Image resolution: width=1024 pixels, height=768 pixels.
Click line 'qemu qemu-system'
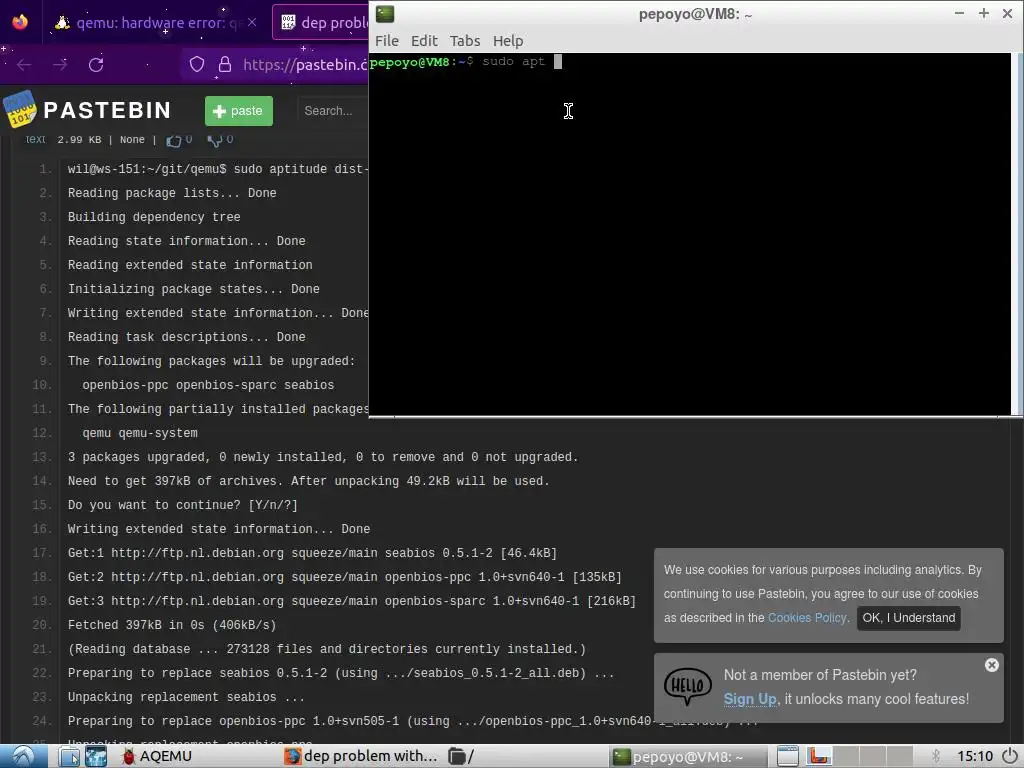pyautogui.click(x=140, y=433)
